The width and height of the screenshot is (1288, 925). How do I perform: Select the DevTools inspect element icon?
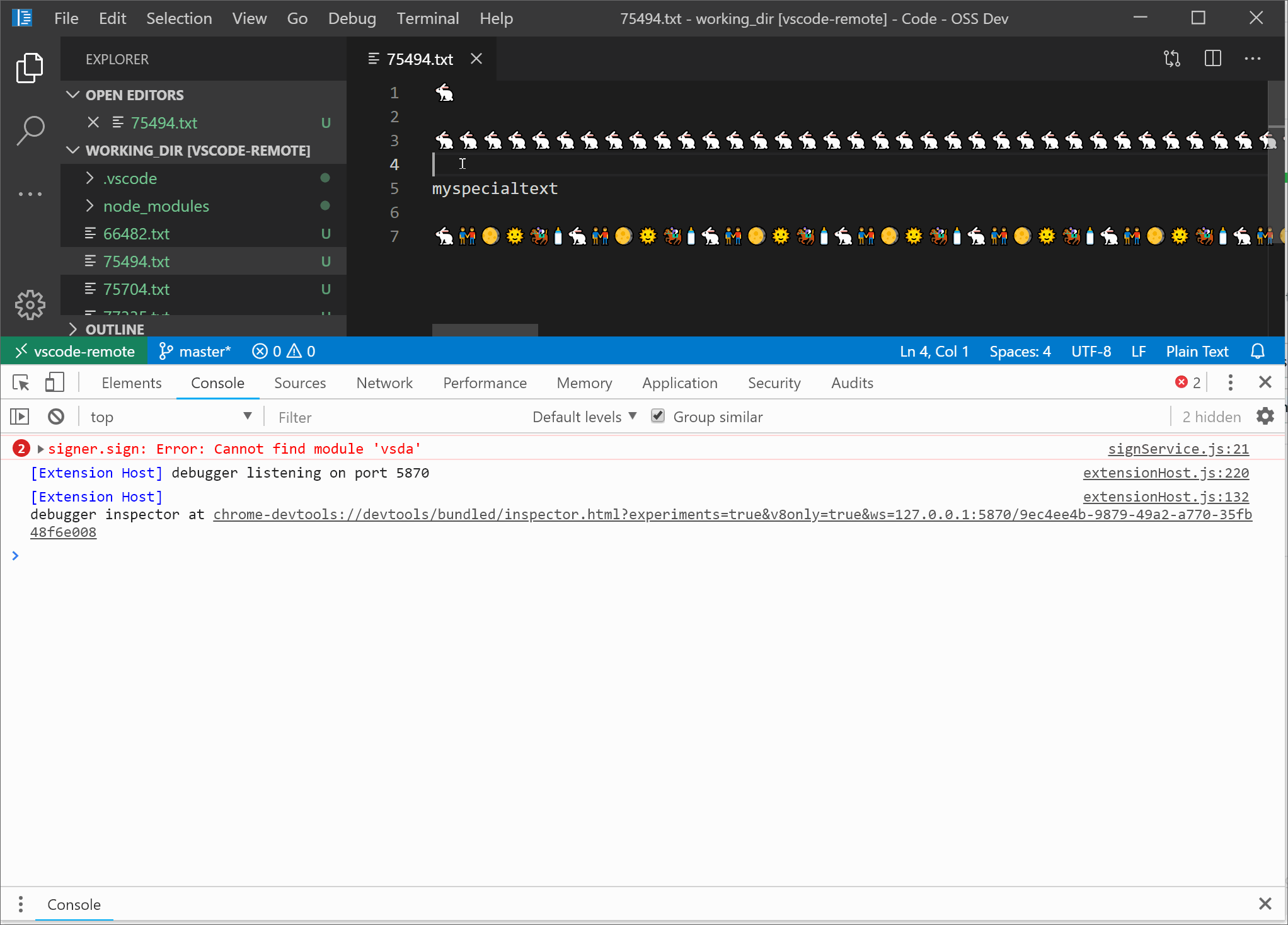[21, 382]
